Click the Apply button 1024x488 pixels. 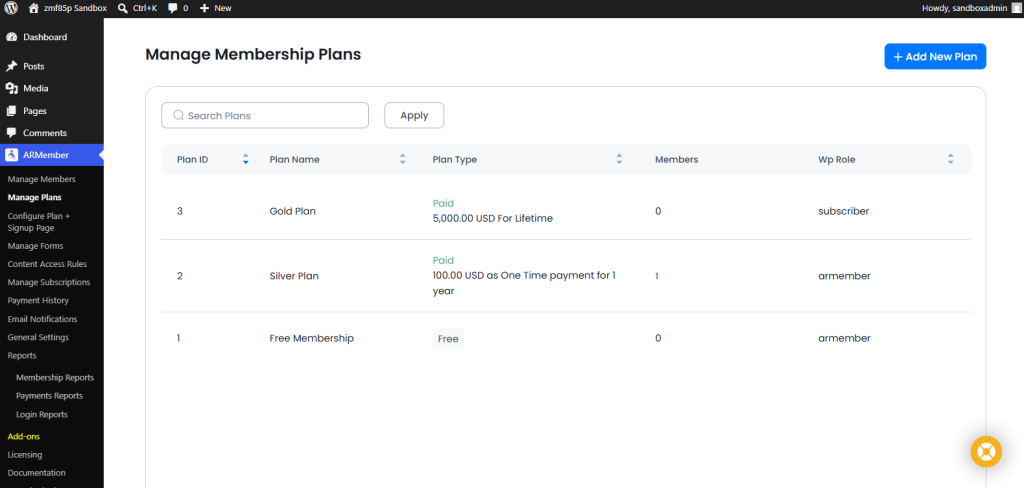point(414,115)
